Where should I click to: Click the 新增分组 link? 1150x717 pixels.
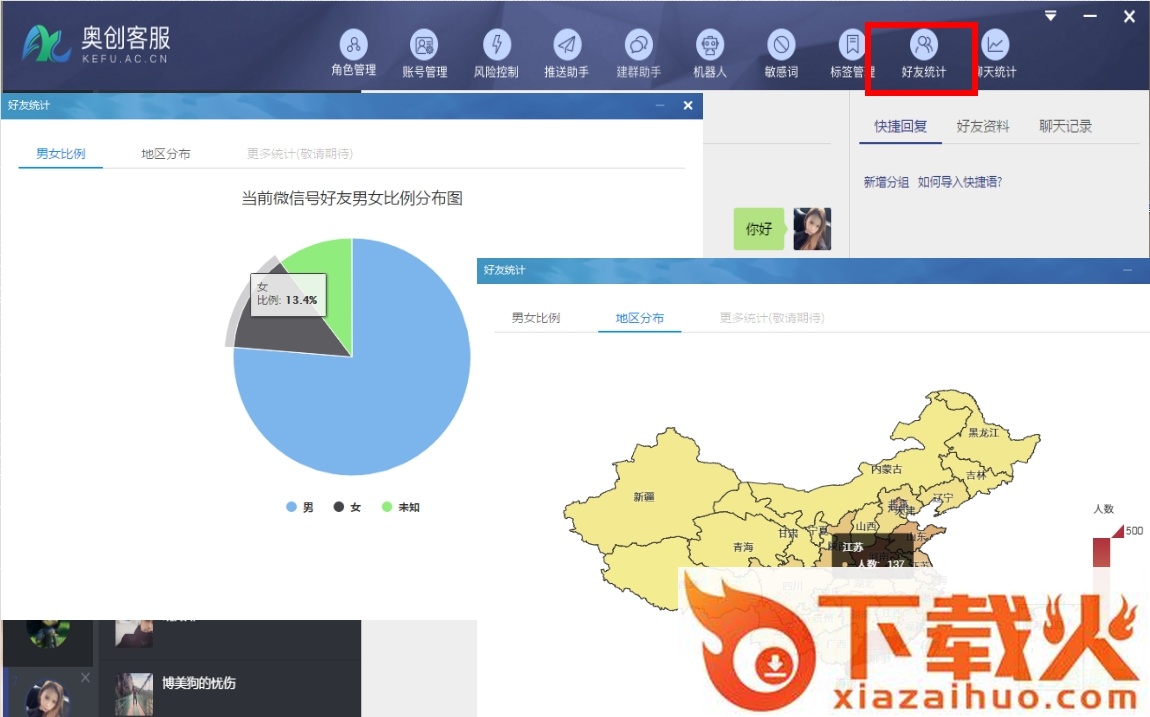point(886,182)
